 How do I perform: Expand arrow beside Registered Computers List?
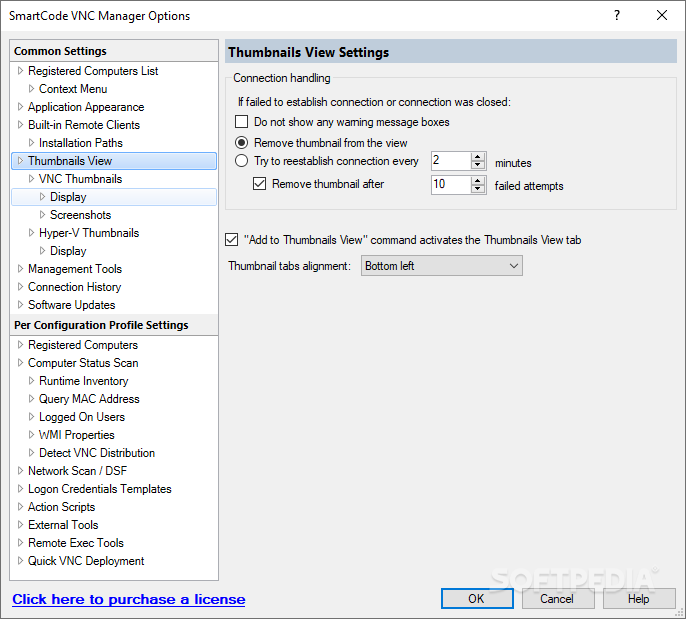(20, 70)
